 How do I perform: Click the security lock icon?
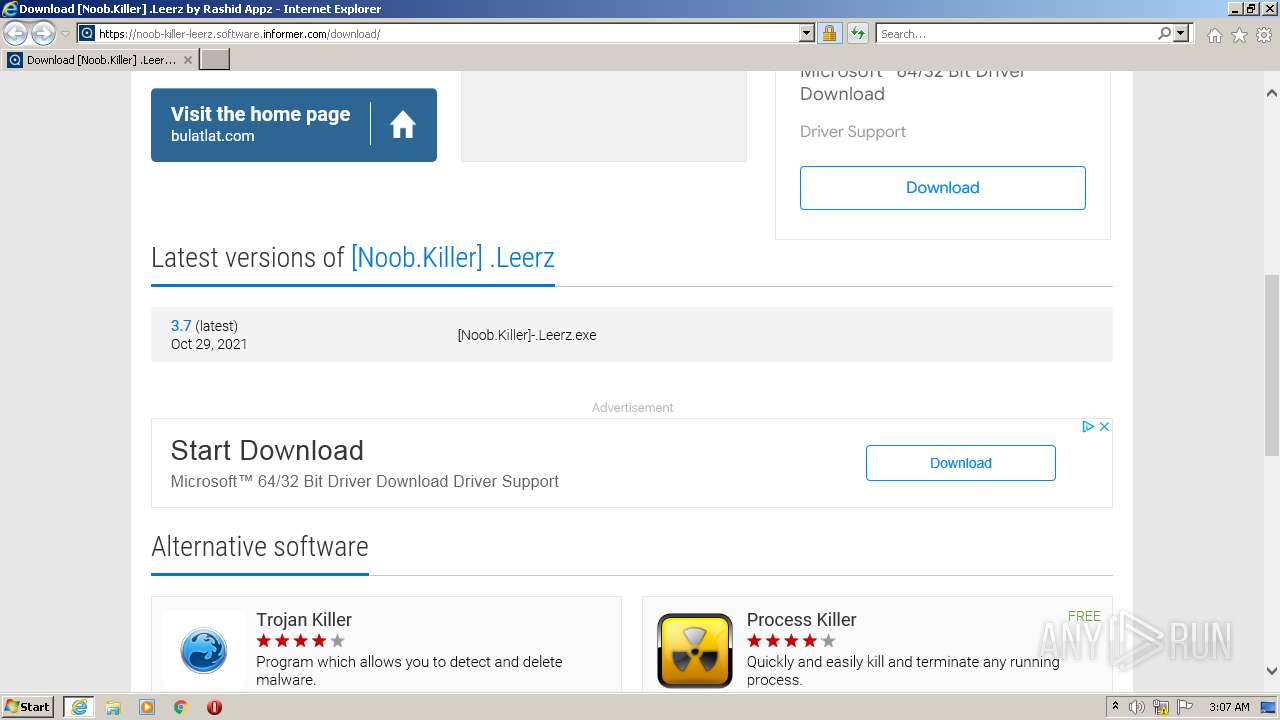click(829, 34)
